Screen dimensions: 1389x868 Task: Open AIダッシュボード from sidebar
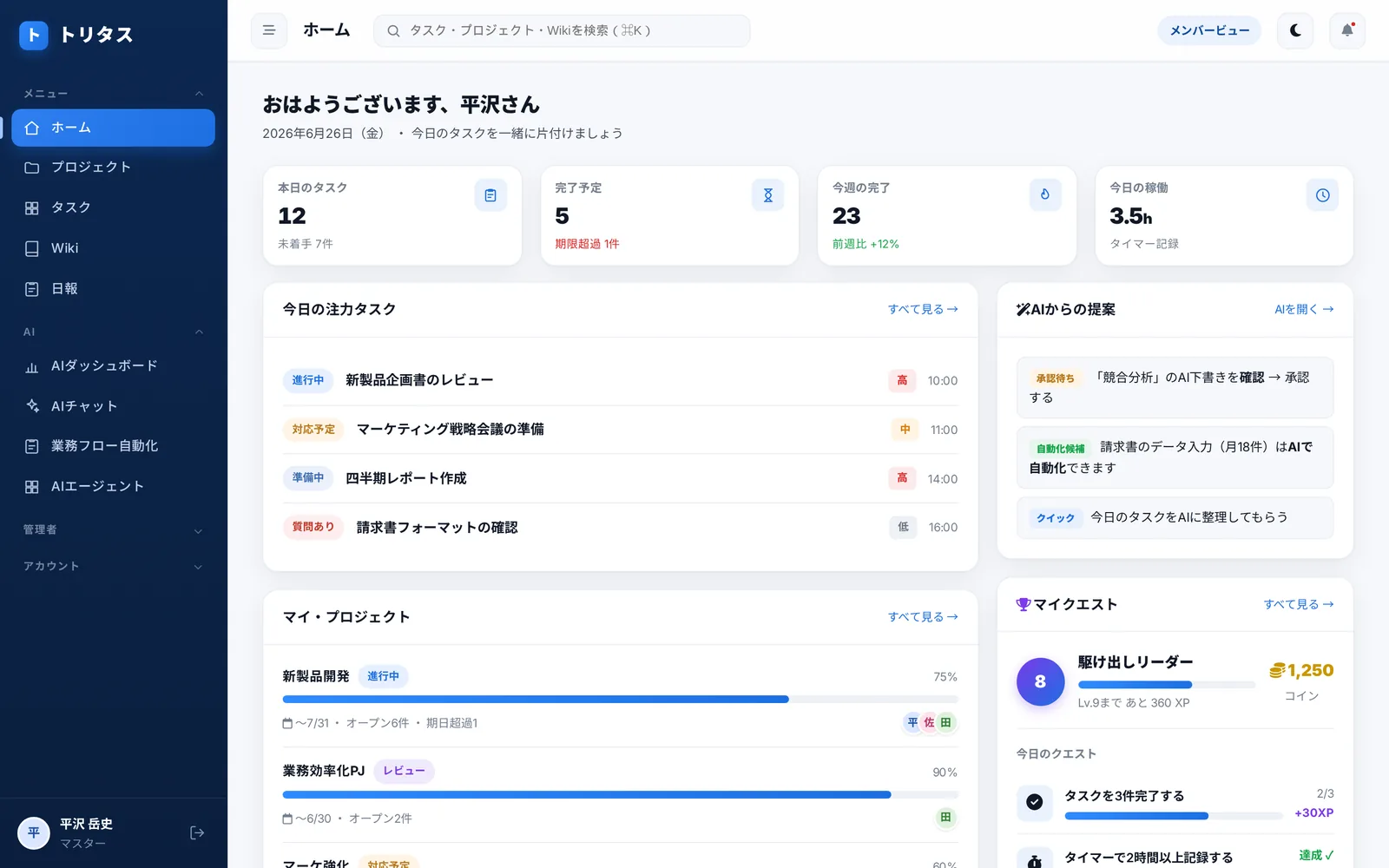pos(114,365)
